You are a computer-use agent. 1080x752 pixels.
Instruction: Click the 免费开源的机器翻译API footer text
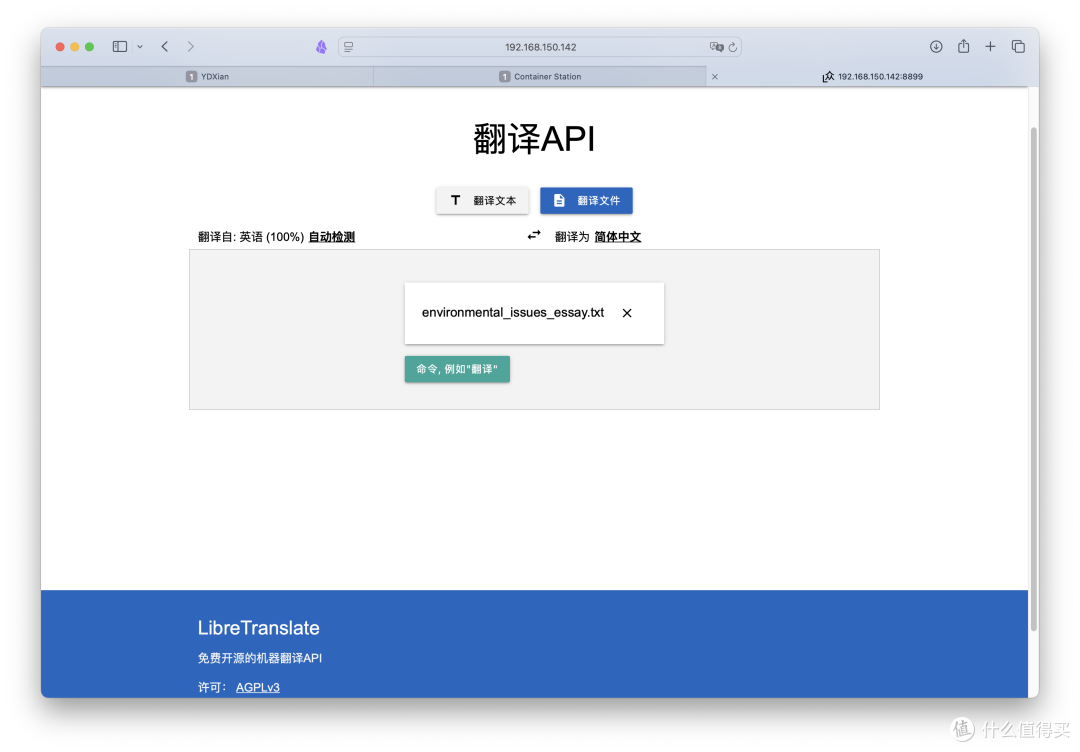coord(260,658)
